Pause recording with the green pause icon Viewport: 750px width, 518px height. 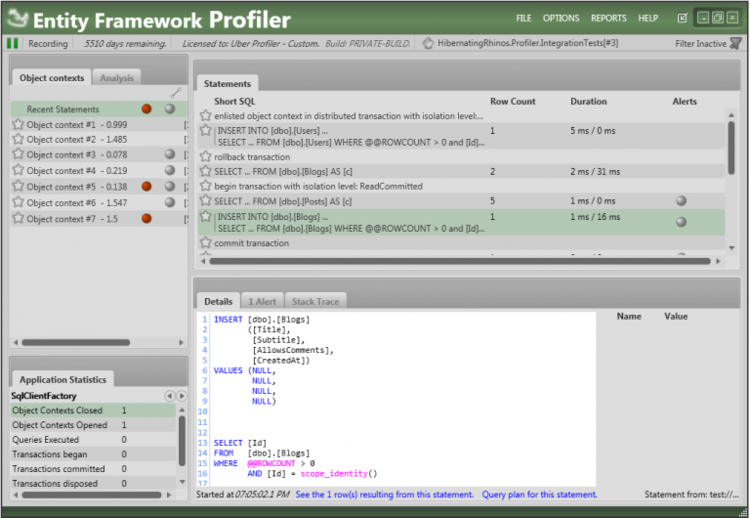coord(12,44)
